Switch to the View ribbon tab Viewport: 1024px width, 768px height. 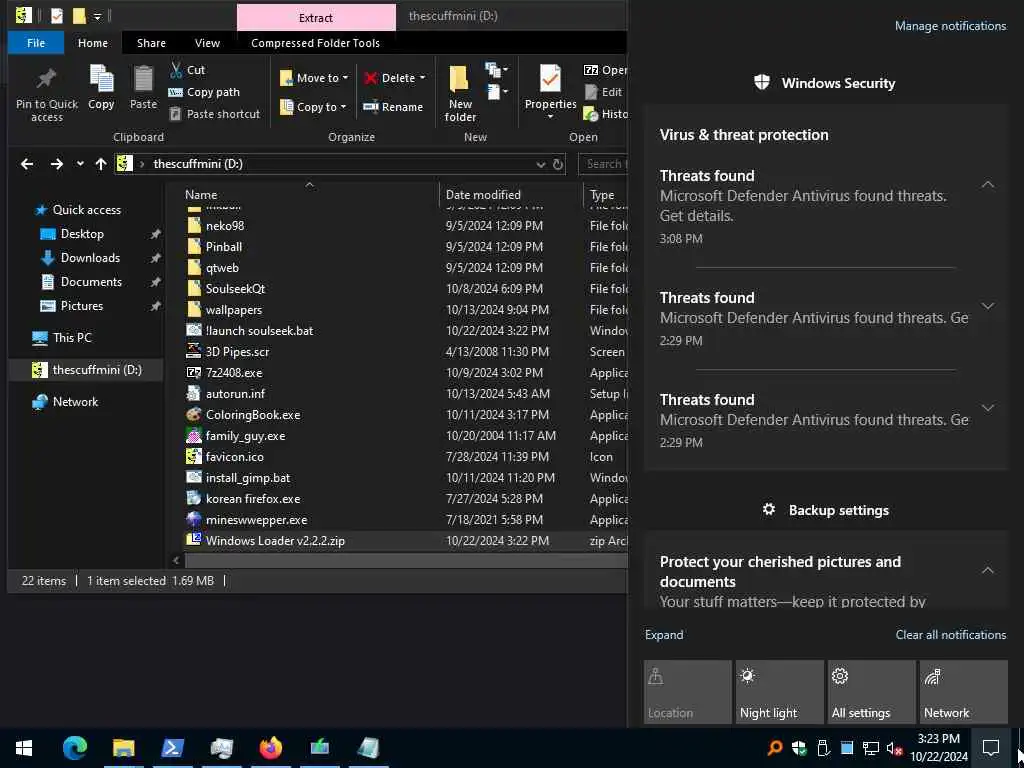[207, 43]
